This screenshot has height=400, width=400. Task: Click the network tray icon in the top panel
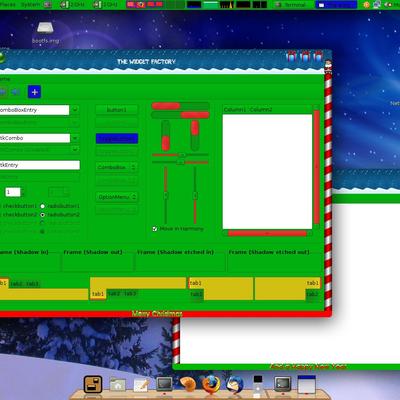377,5
